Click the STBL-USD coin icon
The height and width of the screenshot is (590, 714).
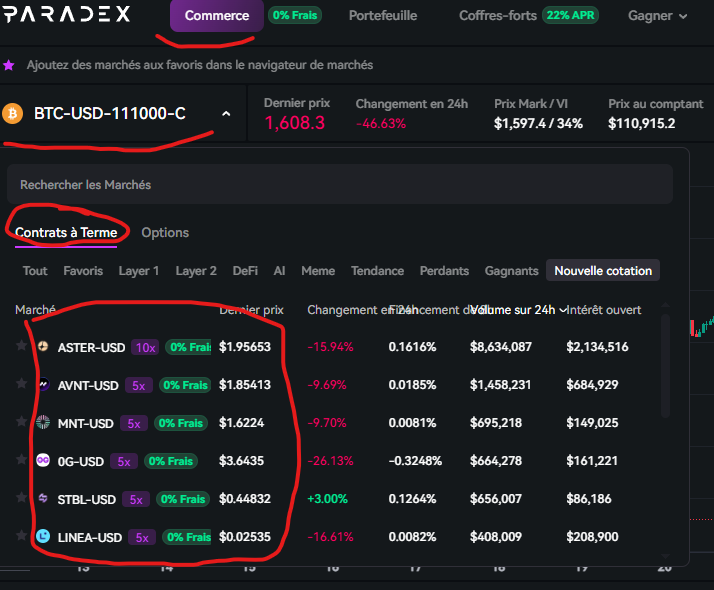(x=43, y=498)
